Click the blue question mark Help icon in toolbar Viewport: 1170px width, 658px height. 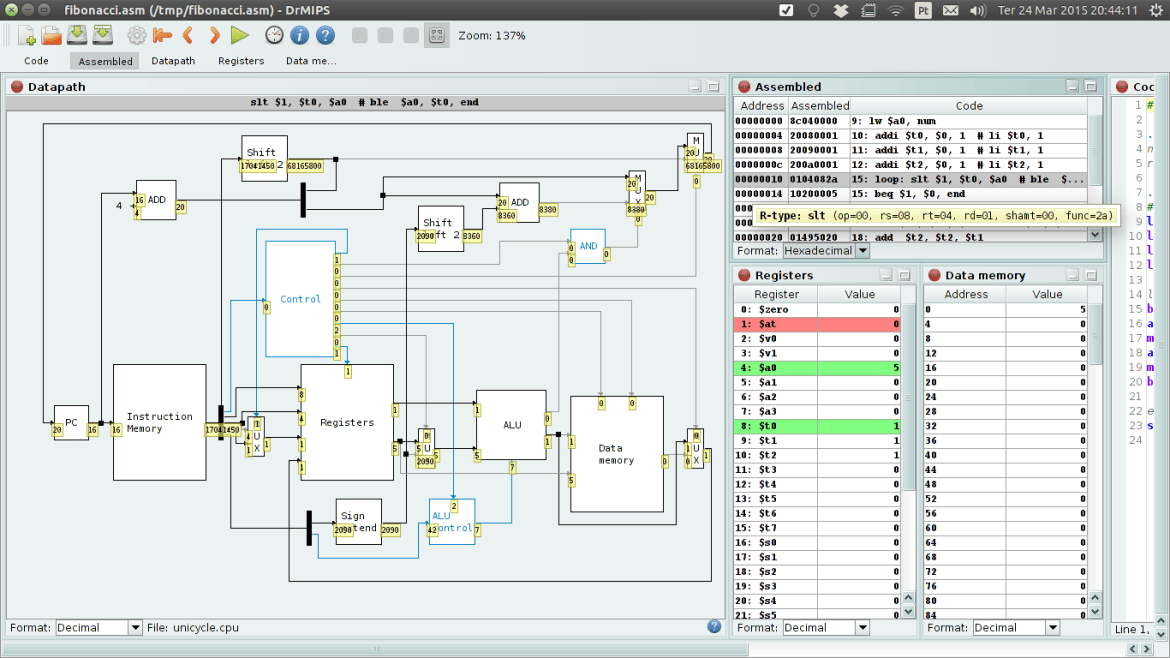(325, 35)
